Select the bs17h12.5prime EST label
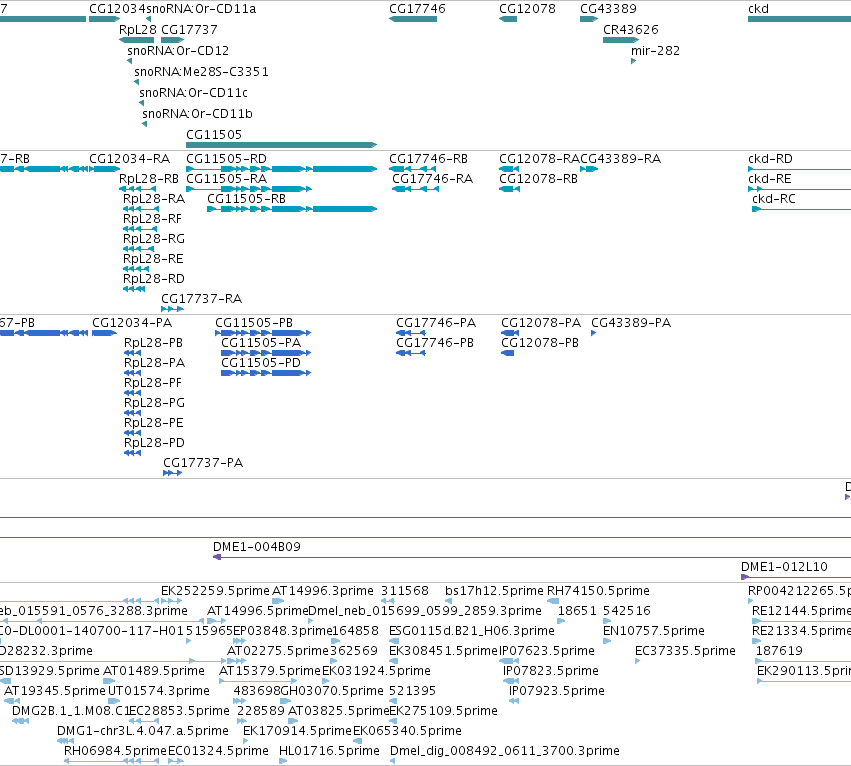The height and width of the screenshot is (766, 851). [x=494, y=591]
